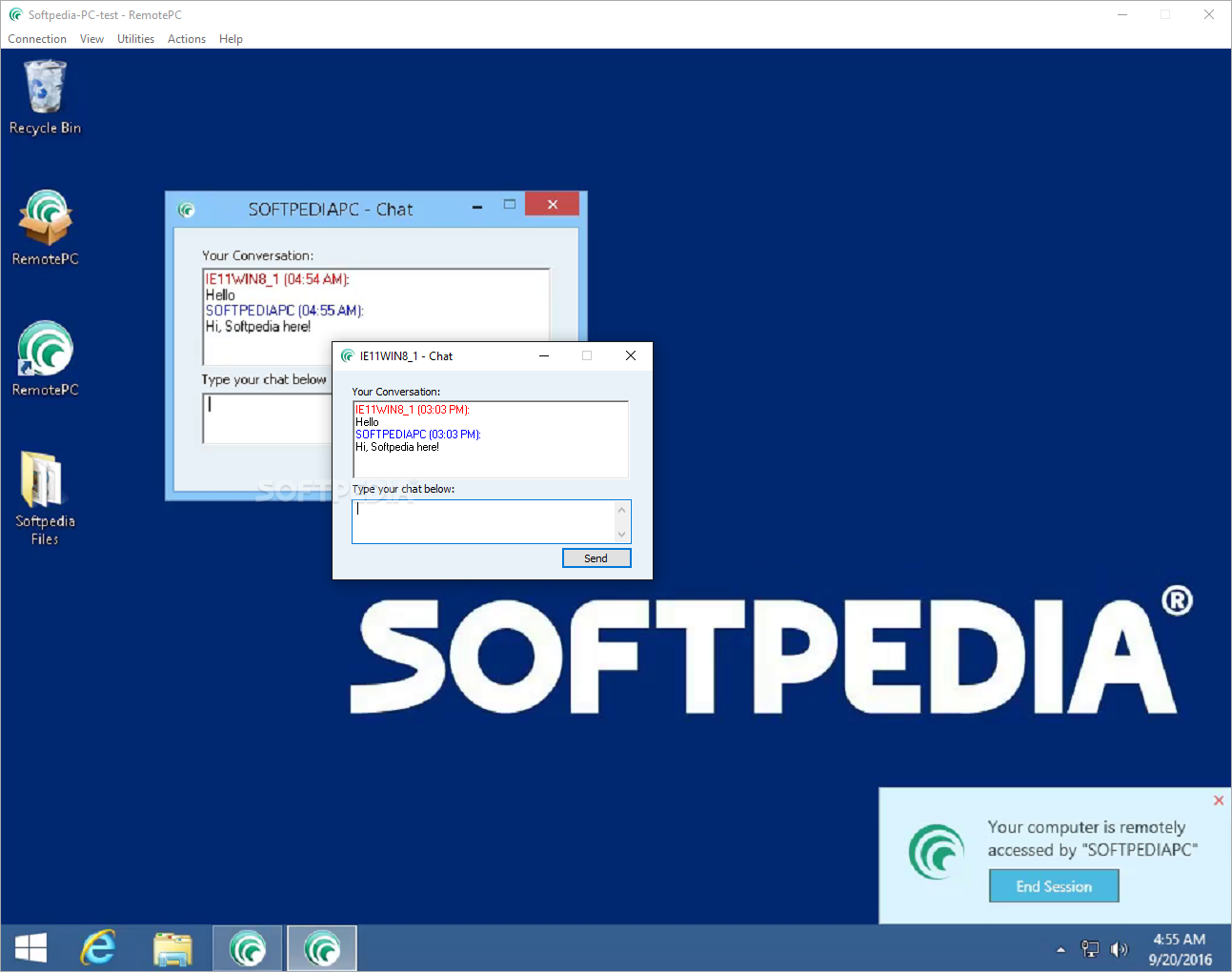Open the Actions menu
The image size is (1232, 972).
coord(187,39)
